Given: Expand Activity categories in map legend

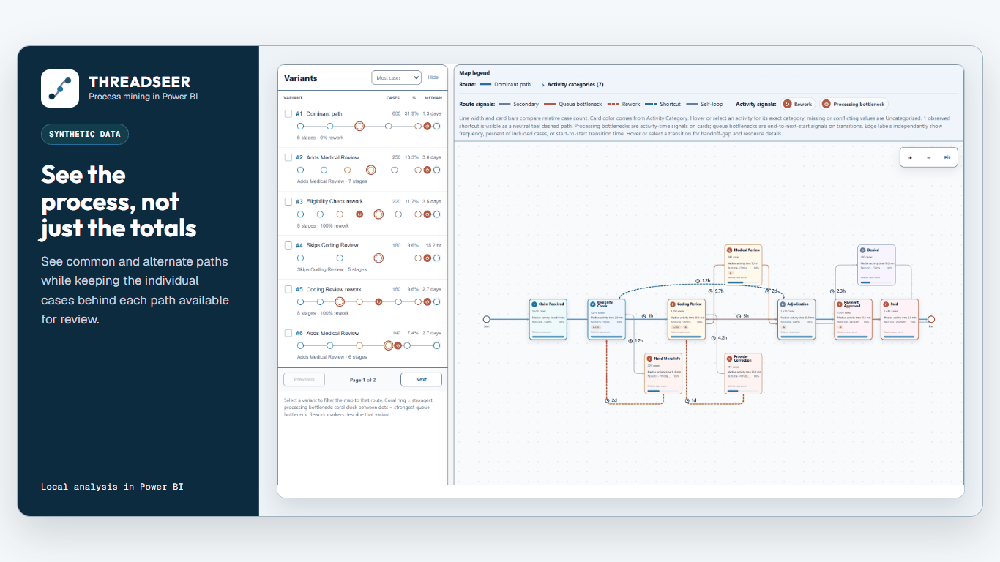Looking at the screenshot, I should coord(572,84).
